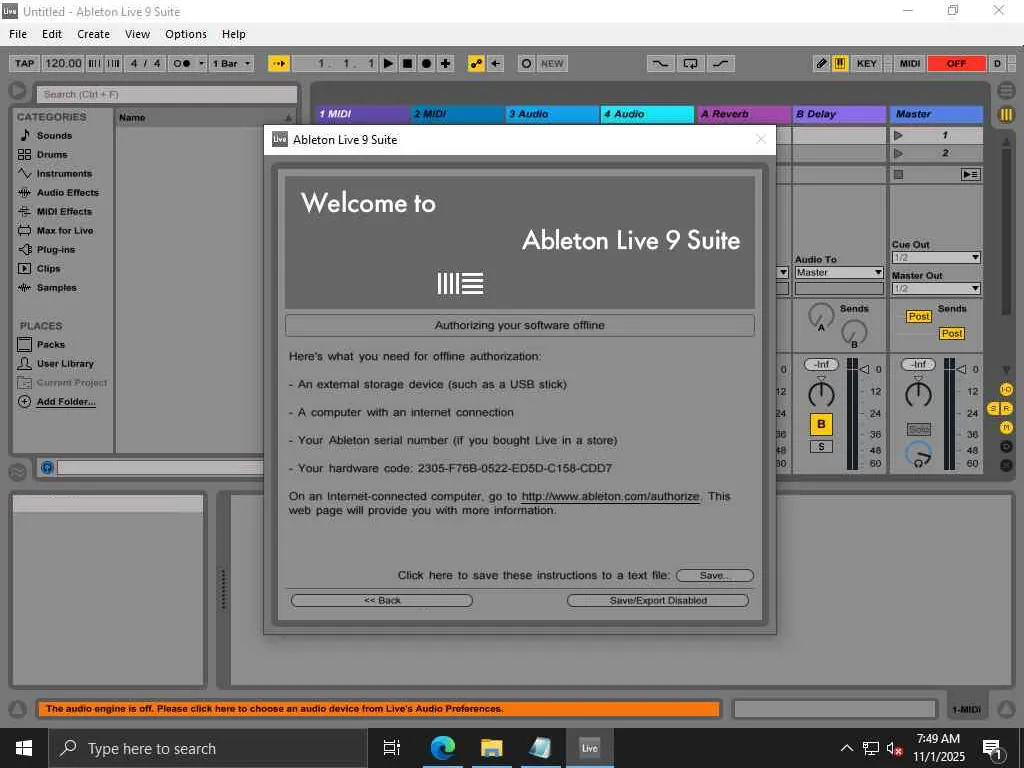Launch Master scene 2
1024x768 pixels.
(x=899, y=153)
